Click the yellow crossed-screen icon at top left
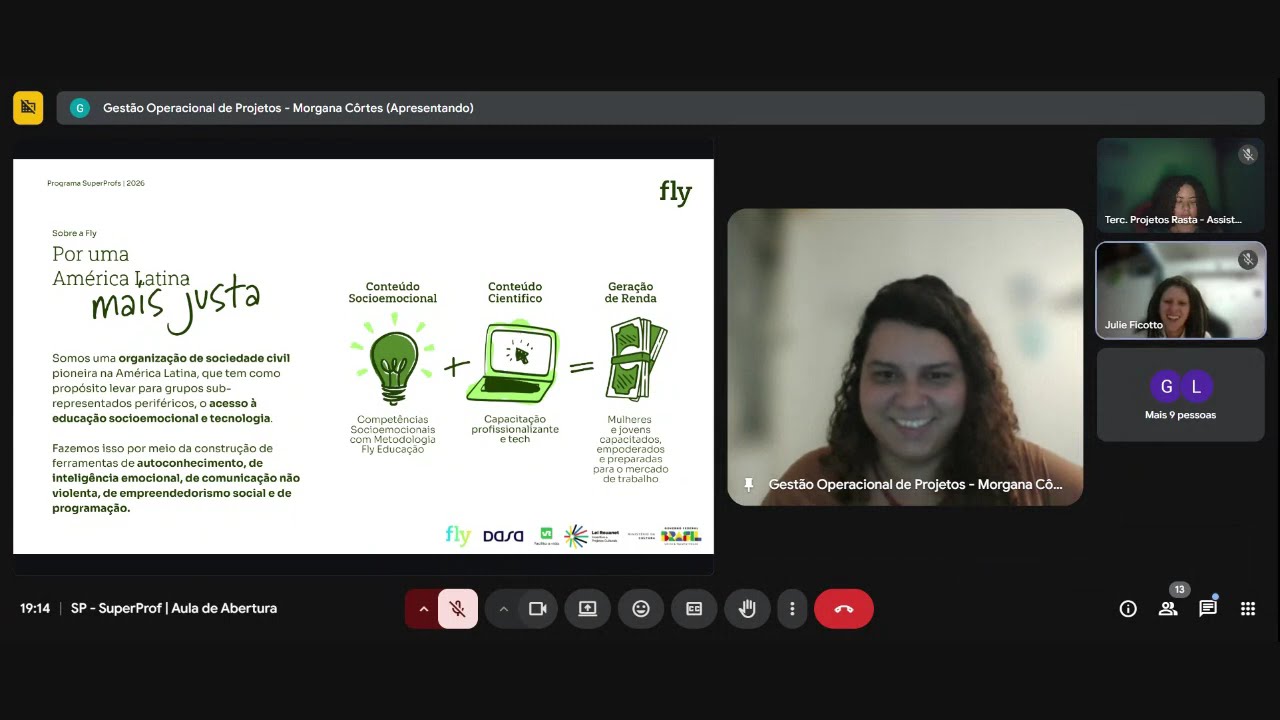The height and width of the screenshot is (720, 1280). point(28,108)
